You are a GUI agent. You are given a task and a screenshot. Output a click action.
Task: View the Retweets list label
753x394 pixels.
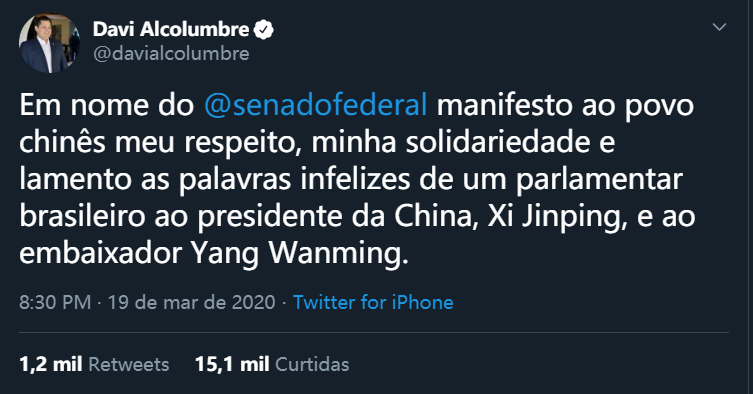[x=129, y=364]
